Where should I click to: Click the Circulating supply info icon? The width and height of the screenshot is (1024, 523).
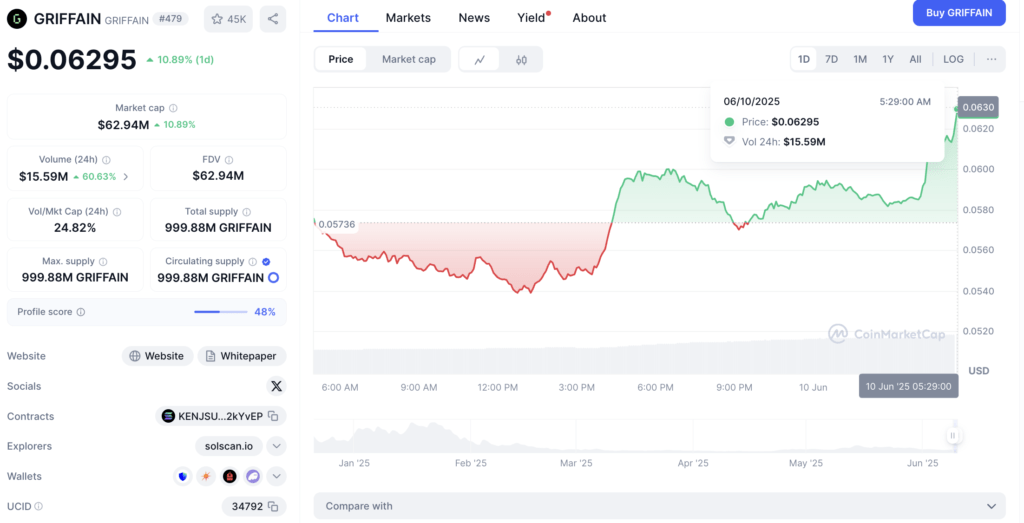[x=253, y=262]
